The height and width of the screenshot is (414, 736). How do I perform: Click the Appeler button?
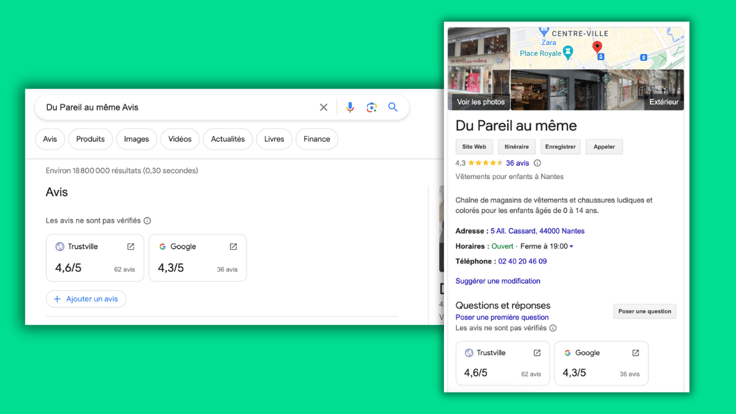[x=604, y=147]
